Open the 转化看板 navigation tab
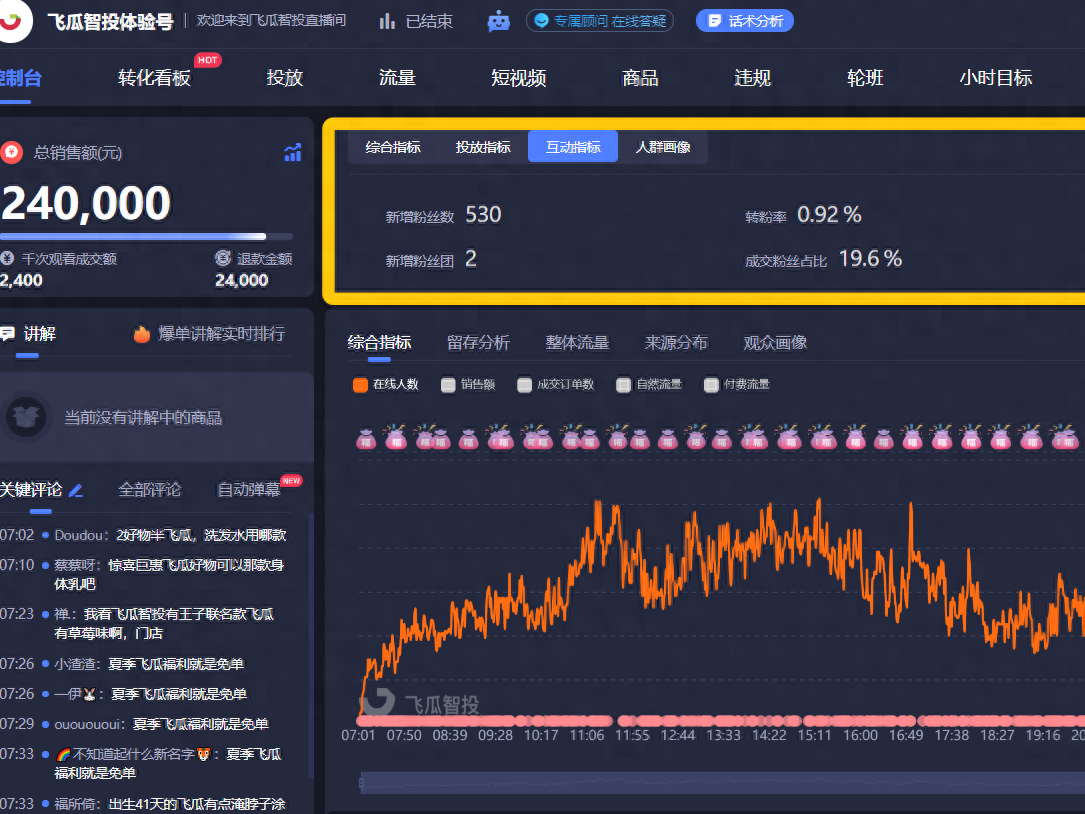Screen dimensions: 1085x814 (x=154, y=78)
